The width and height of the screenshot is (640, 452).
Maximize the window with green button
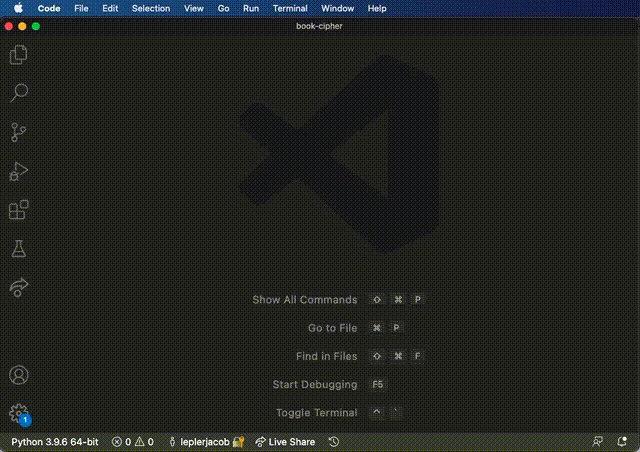pos(36,27)
